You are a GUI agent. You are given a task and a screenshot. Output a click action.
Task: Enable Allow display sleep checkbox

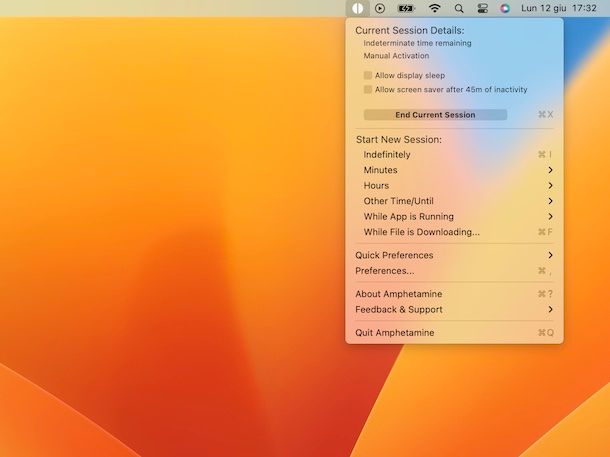click(x=368, y=75)
